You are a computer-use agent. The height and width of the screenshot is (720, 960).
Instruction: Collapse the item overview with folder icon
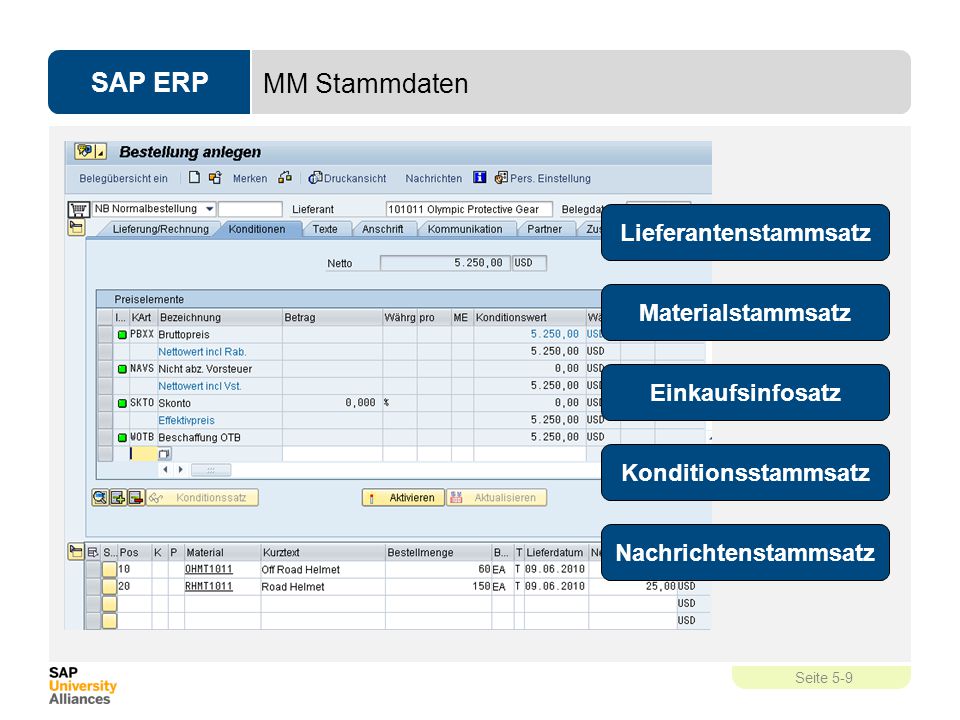coord(75,552)
